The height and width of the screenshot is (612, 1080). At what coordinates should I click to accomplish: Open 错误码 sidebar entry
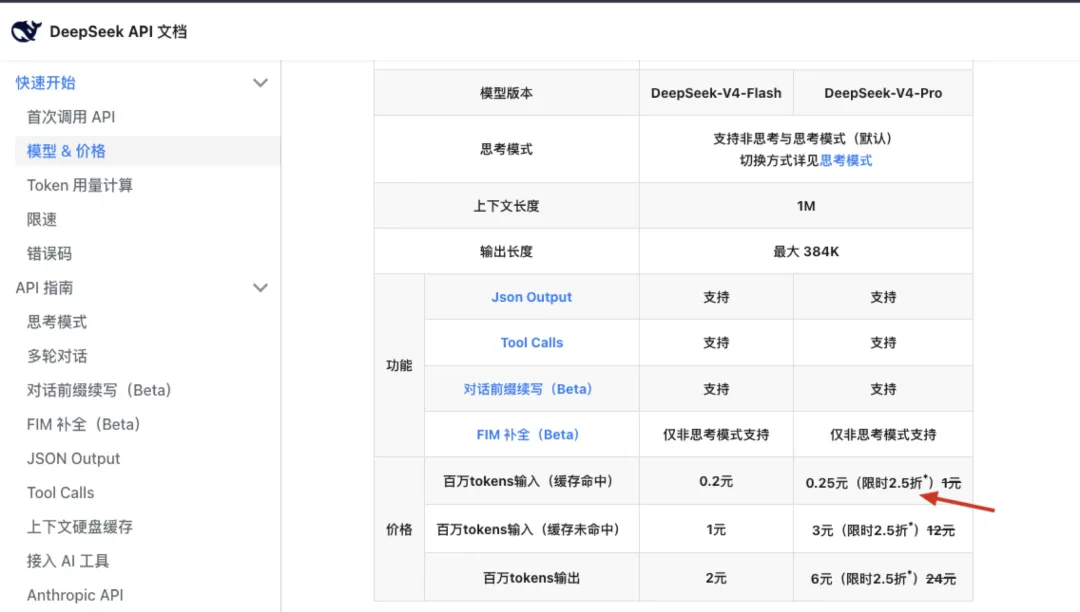(49, 254)
